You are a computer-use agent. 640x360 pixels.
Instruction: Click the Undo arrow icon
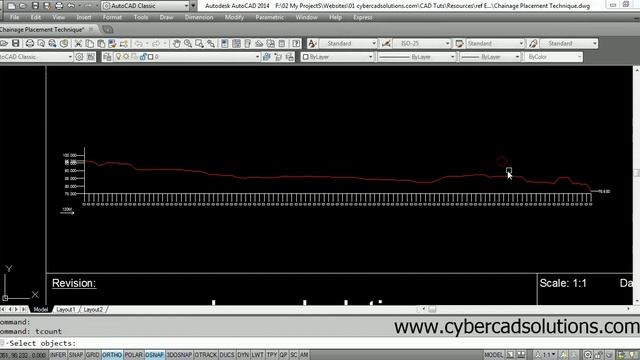[139, 43]
